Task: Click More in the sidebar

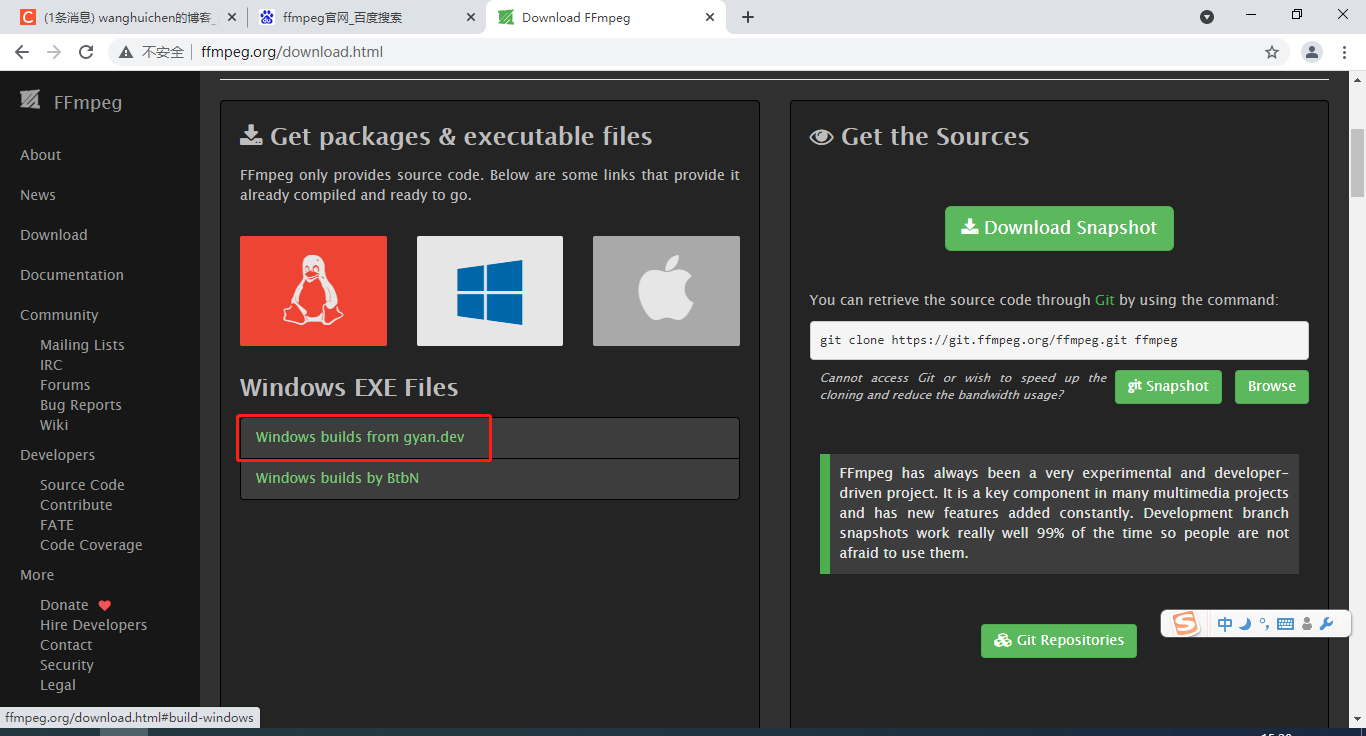Action: (37, 575)
